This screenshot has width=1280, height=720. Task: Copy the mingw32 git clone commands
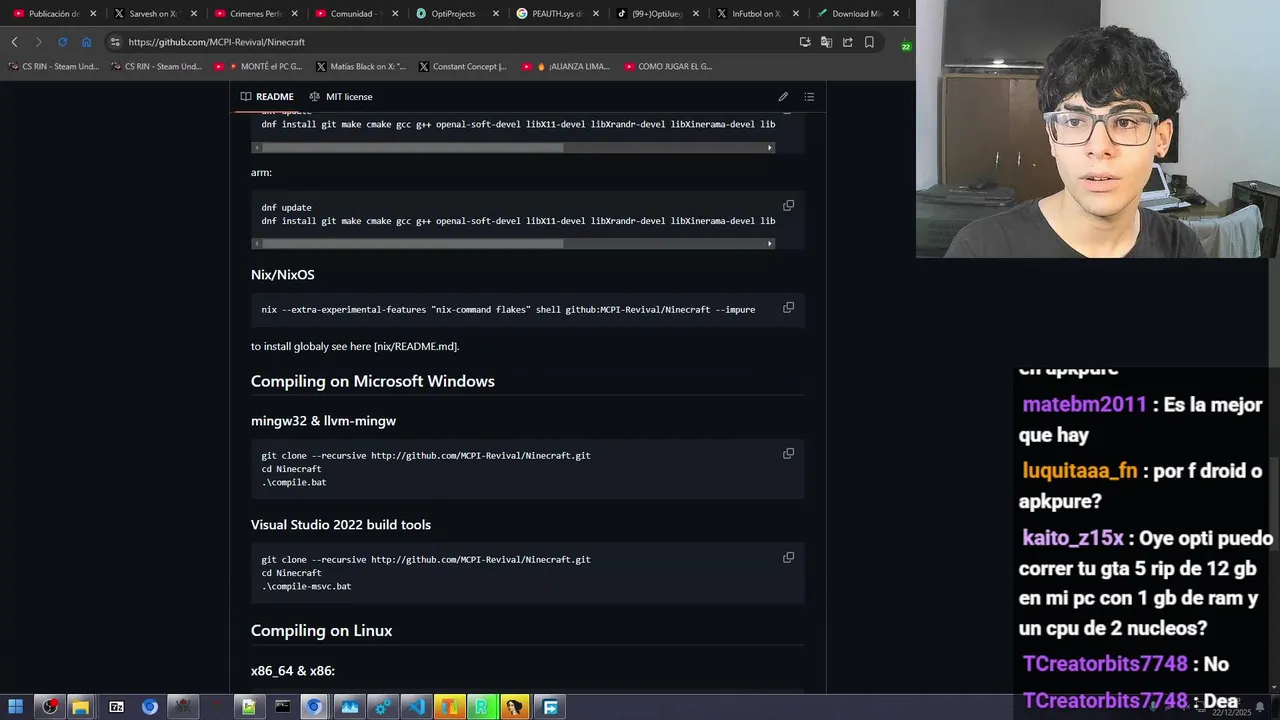click(x=788, y=454)
